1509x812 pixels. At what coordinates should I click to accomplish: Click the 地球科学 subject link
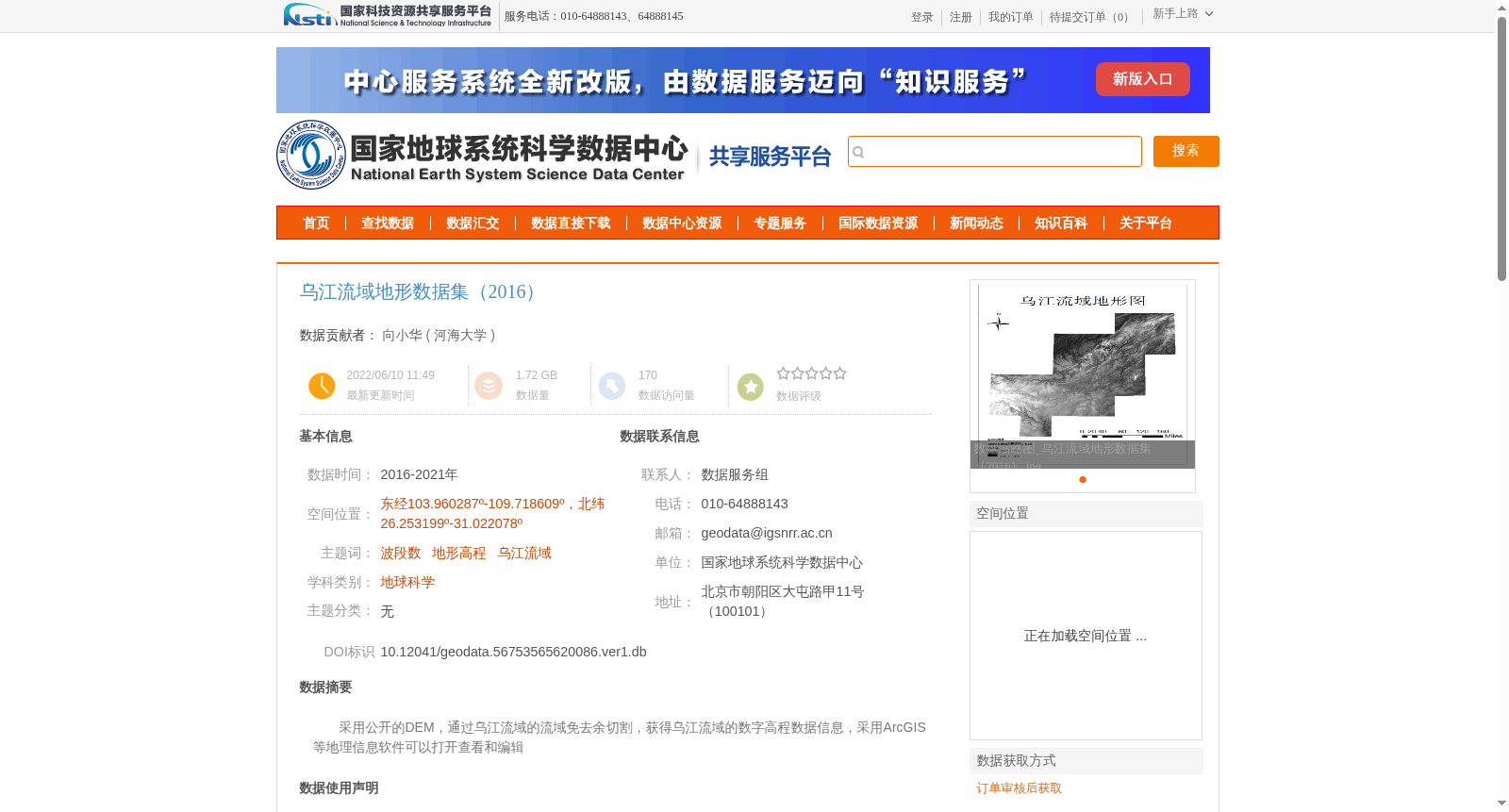click(407, 583)
